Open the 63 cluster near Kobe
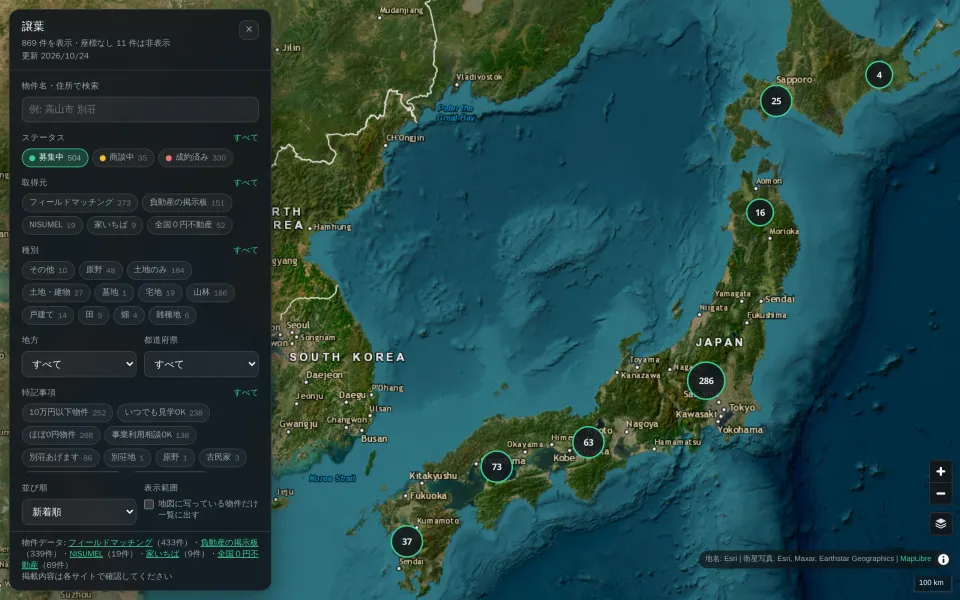960x600 pixels. [588, 442]
